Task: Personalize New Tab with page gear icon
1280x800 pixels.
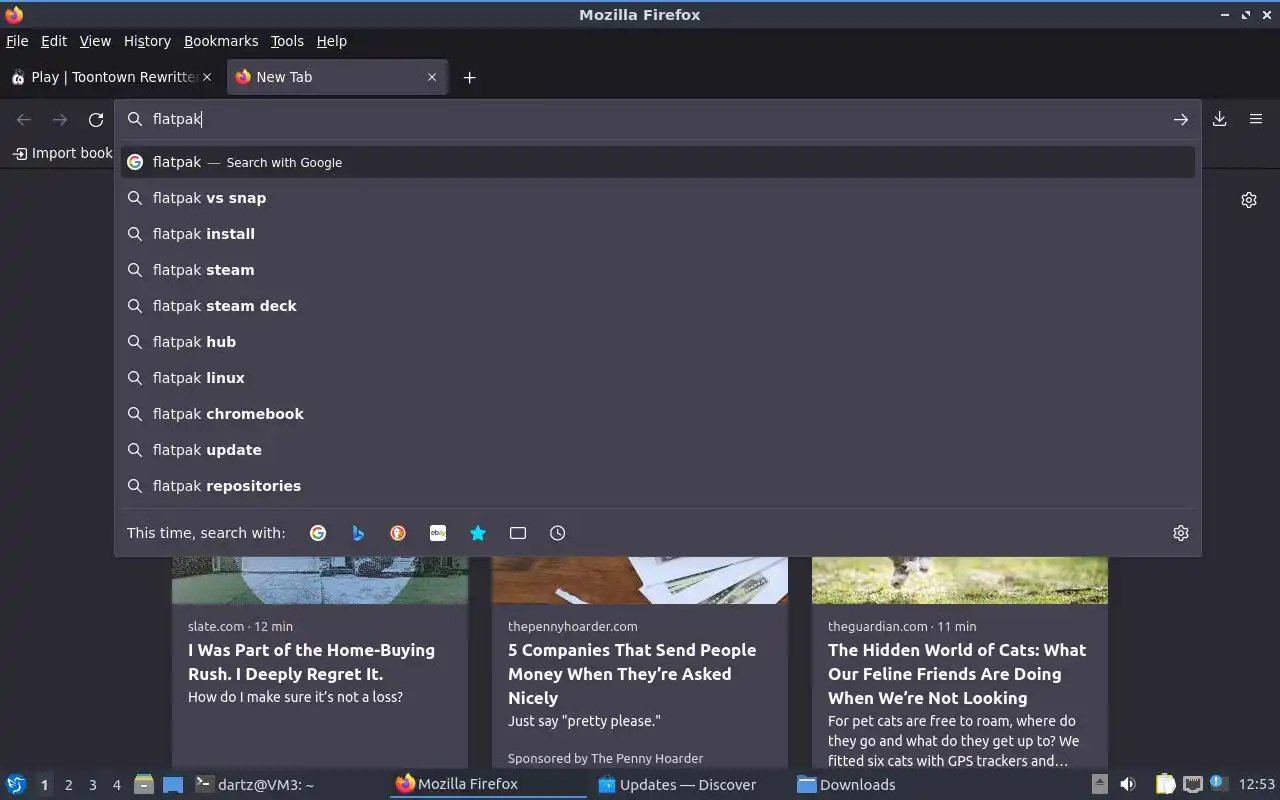Action: tap(1249, 200)
